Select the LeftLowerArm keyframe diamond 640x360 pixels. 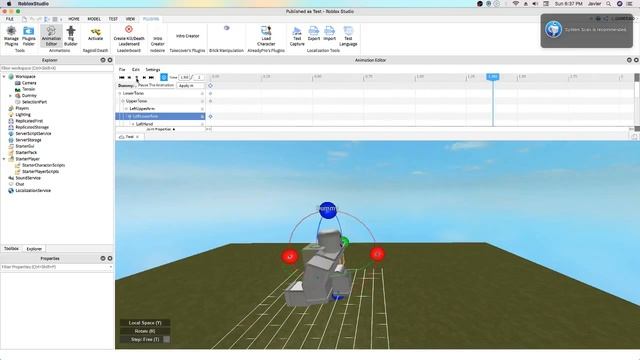[210, 117]
